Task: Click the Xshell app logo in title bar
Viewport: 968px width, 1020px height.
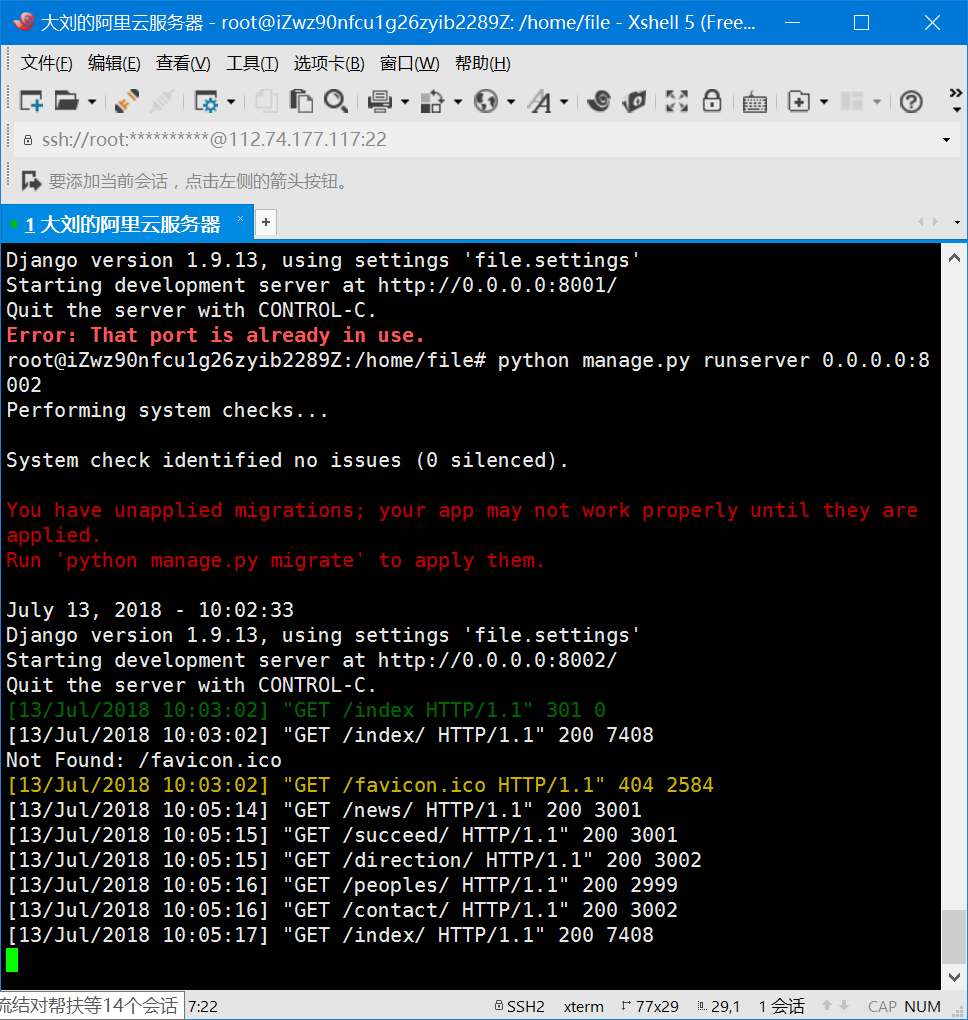Action: [x=23, y=22]
